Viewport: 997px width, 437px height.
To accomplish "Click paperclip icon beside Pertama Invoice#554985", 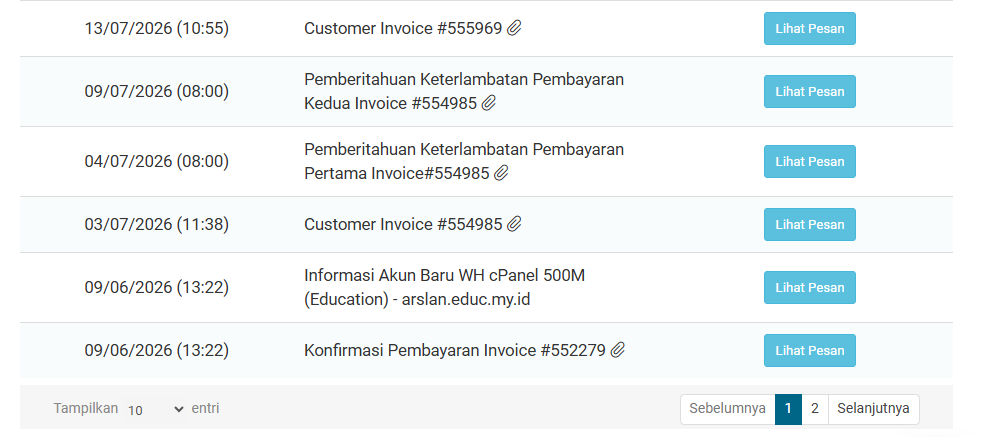I will pos(502,173).
